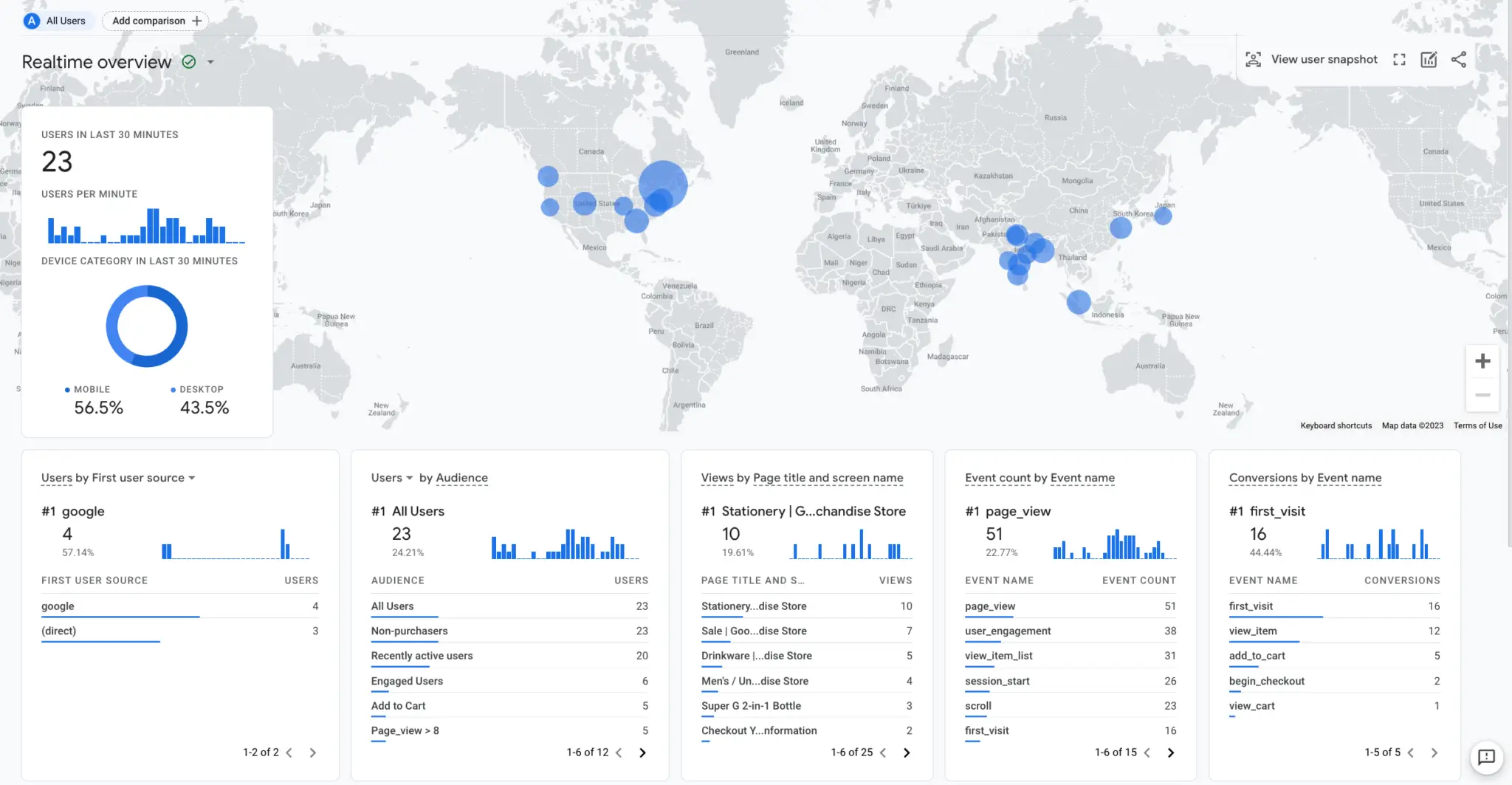The height and width of the screenshot is (785, 1512).
Task: Zoom in on the world map
Action: pyautogui.click(x=1482, y=360)
